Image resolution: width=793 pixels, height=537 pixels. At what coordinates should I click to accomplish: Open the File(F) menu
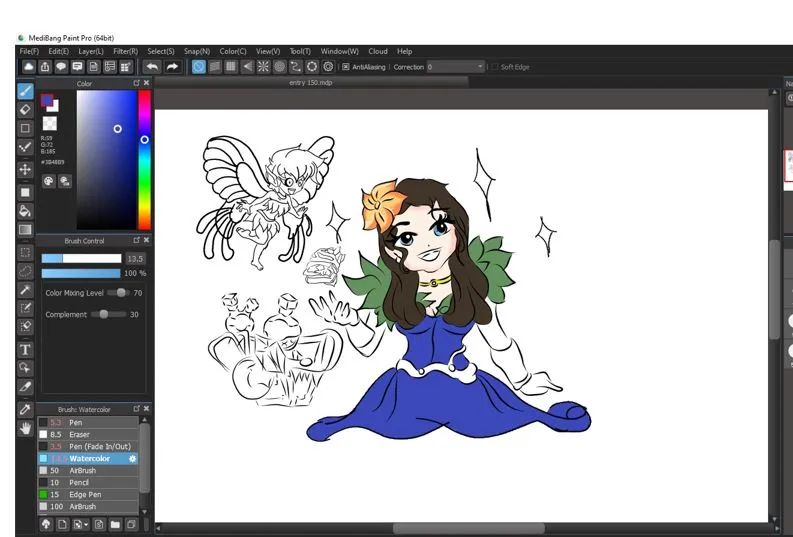(x=29, y=51)
